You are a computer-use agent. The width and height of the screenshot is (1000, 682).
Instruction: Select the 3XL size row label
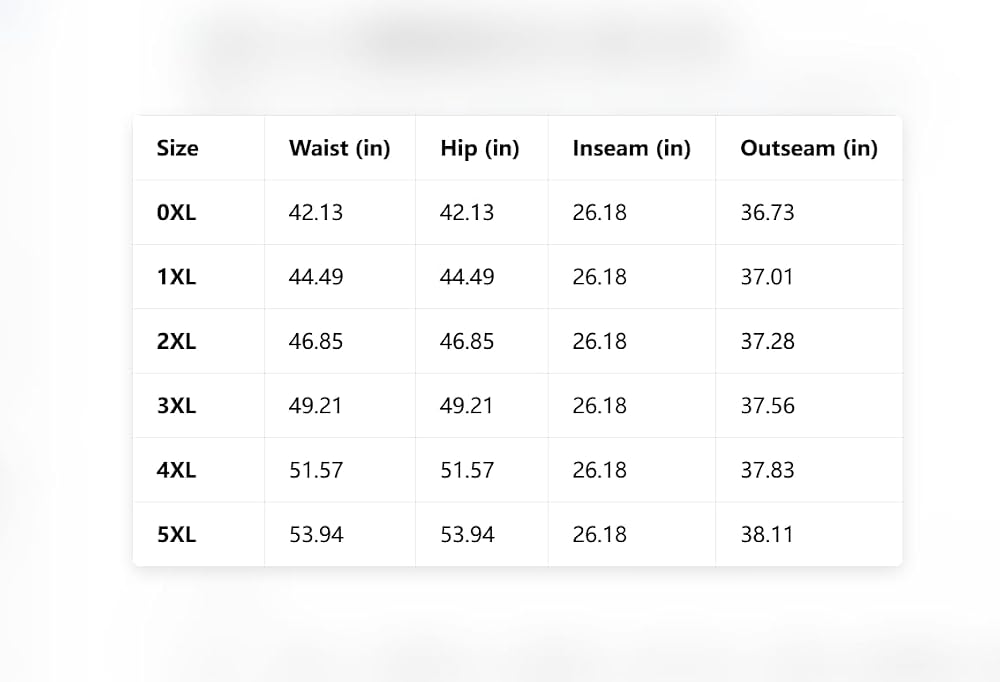(177, 406)
